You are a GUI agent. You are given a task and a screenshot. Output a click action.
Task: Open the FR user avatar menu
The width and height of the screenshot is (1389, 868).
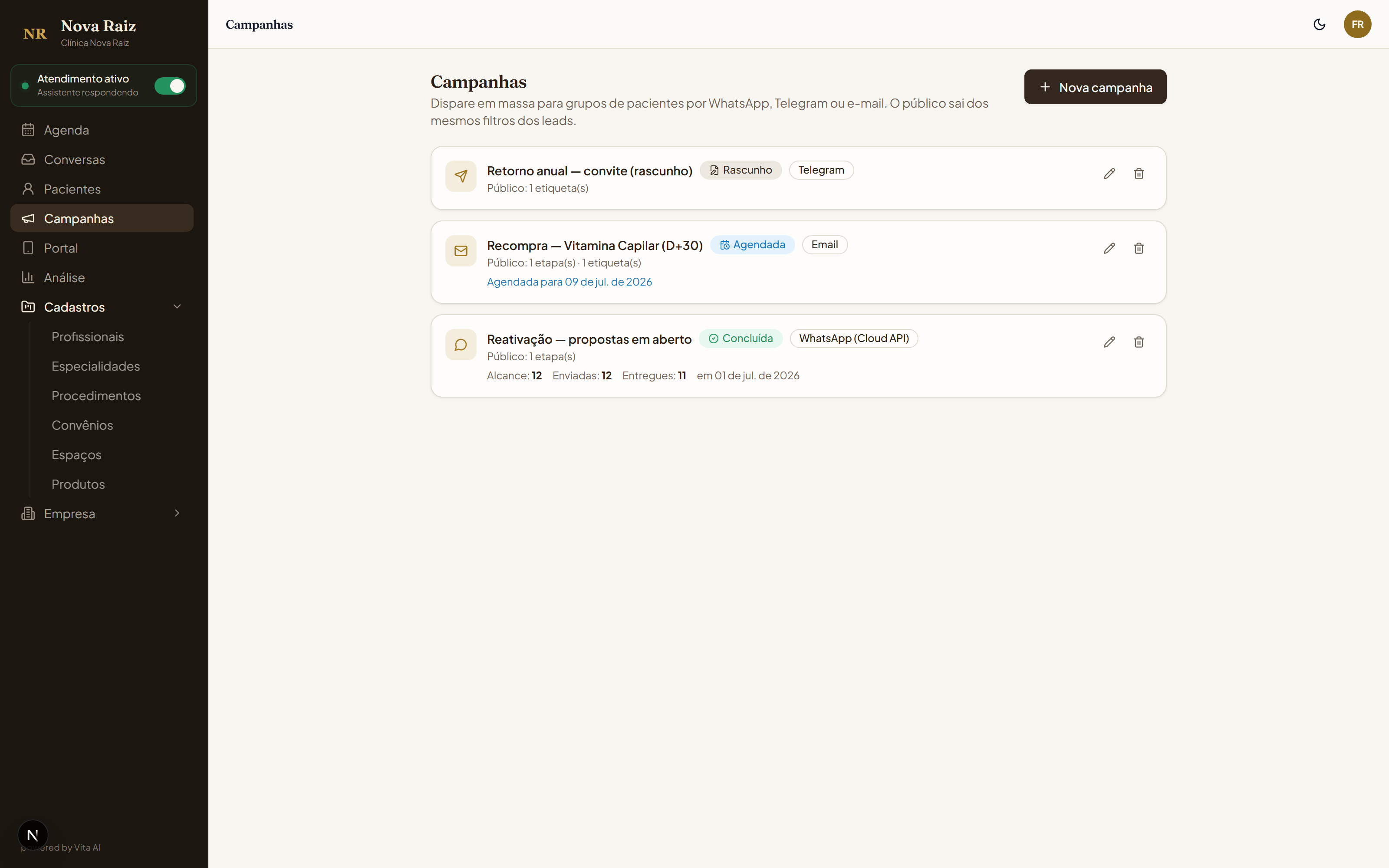(x=1357, y=24)
